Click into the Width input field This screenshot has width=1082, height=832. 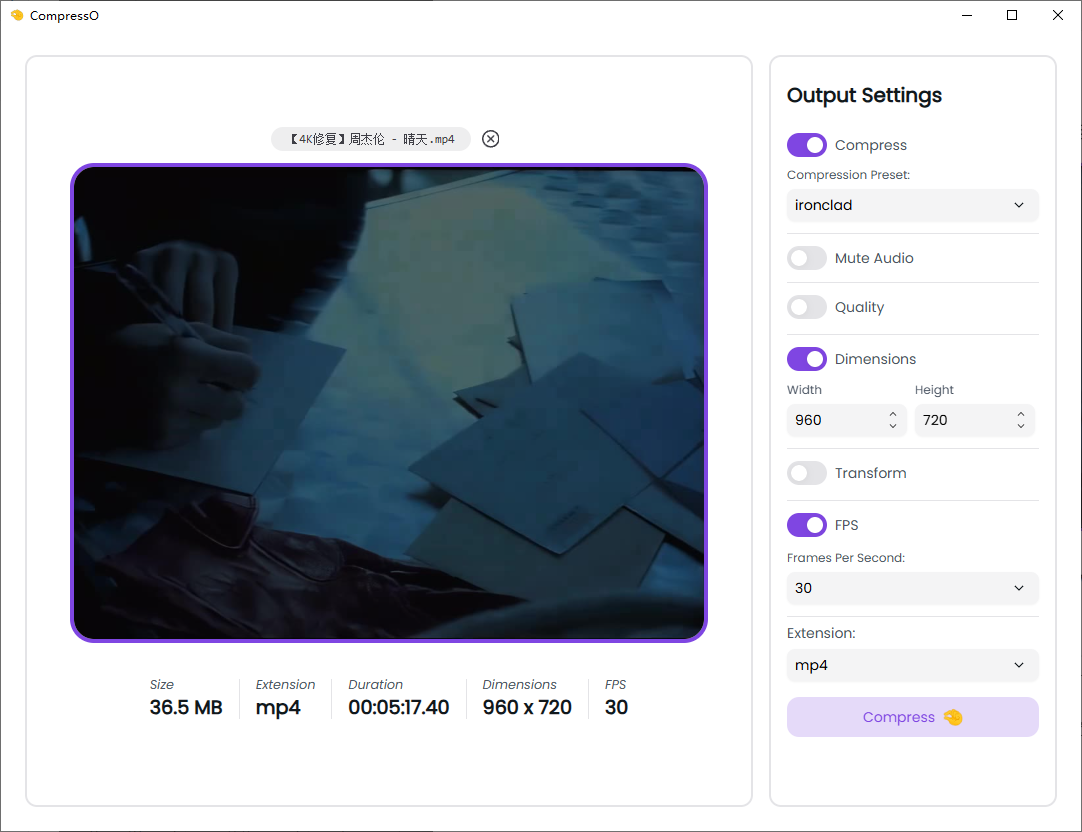point(835,420)
